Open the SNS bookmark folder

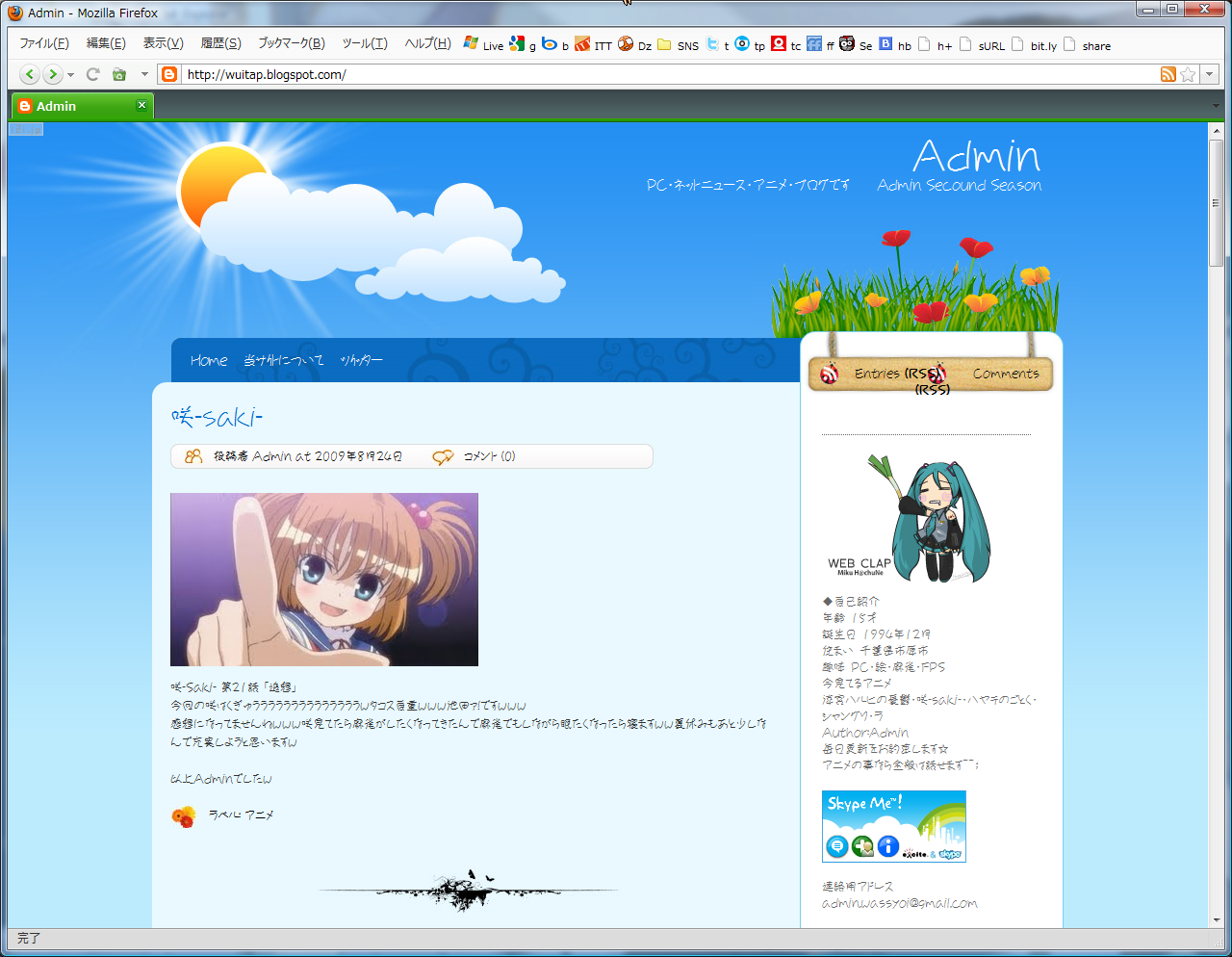[678, 44]
